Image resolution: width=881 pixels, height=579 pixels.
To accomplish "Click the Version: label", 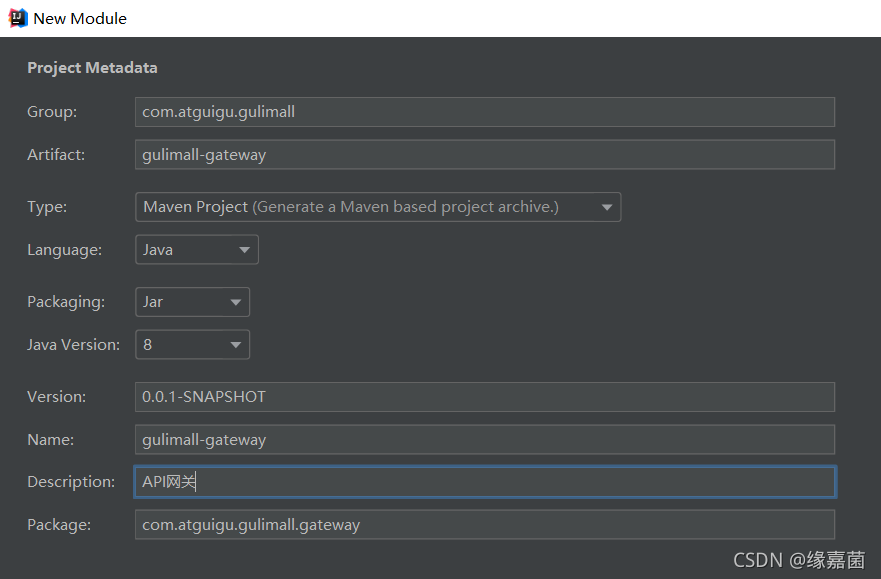I will coord(56,396).
